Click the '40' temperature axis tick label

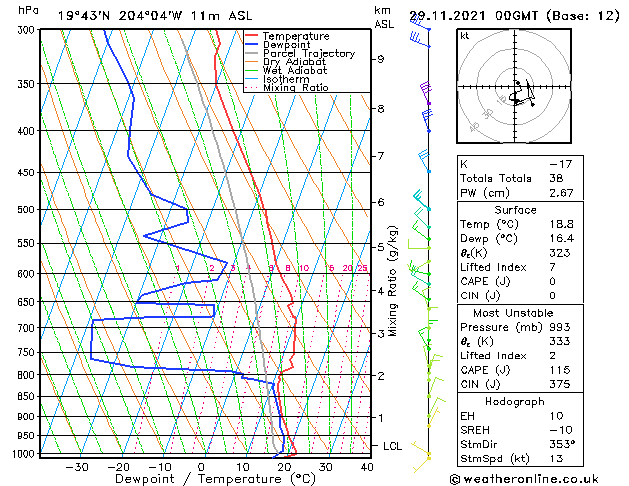tap(367, 468)
